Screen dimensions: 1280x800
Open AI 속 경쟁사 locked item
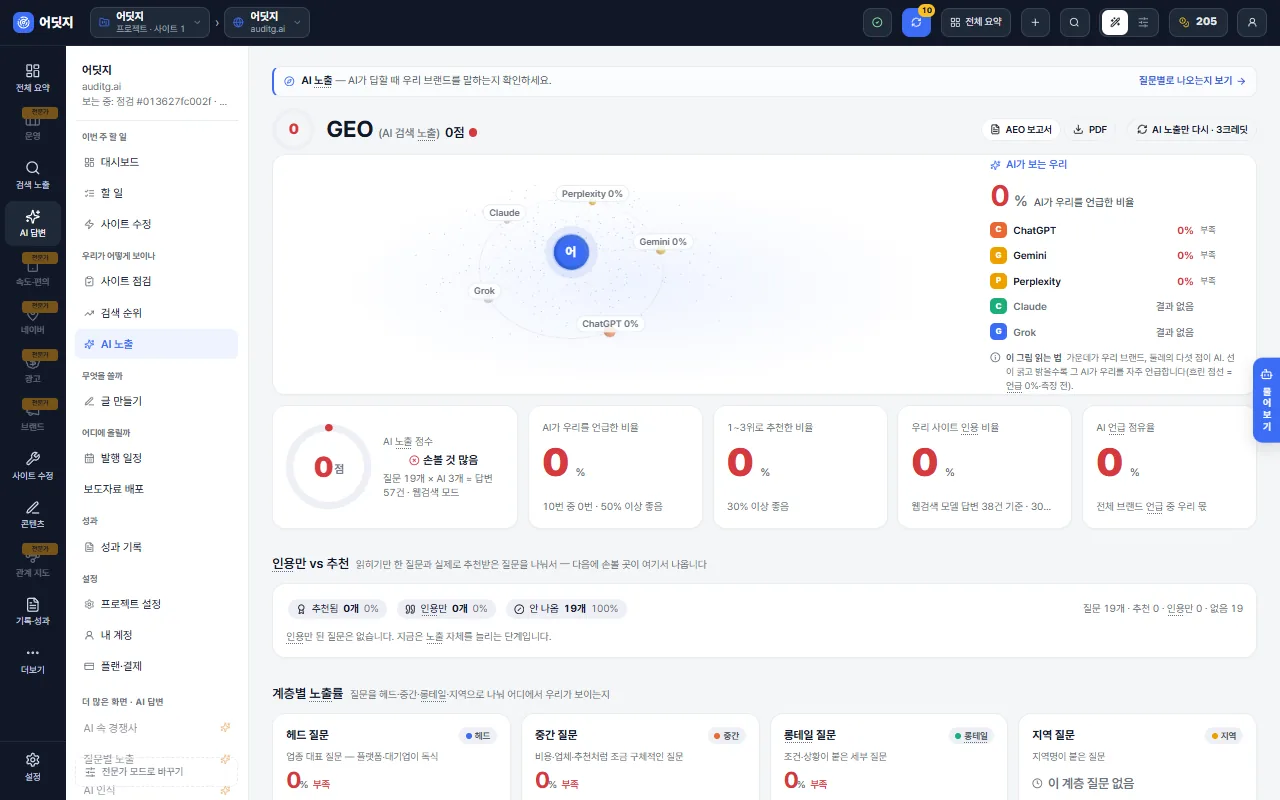click(x=156, y=728)
